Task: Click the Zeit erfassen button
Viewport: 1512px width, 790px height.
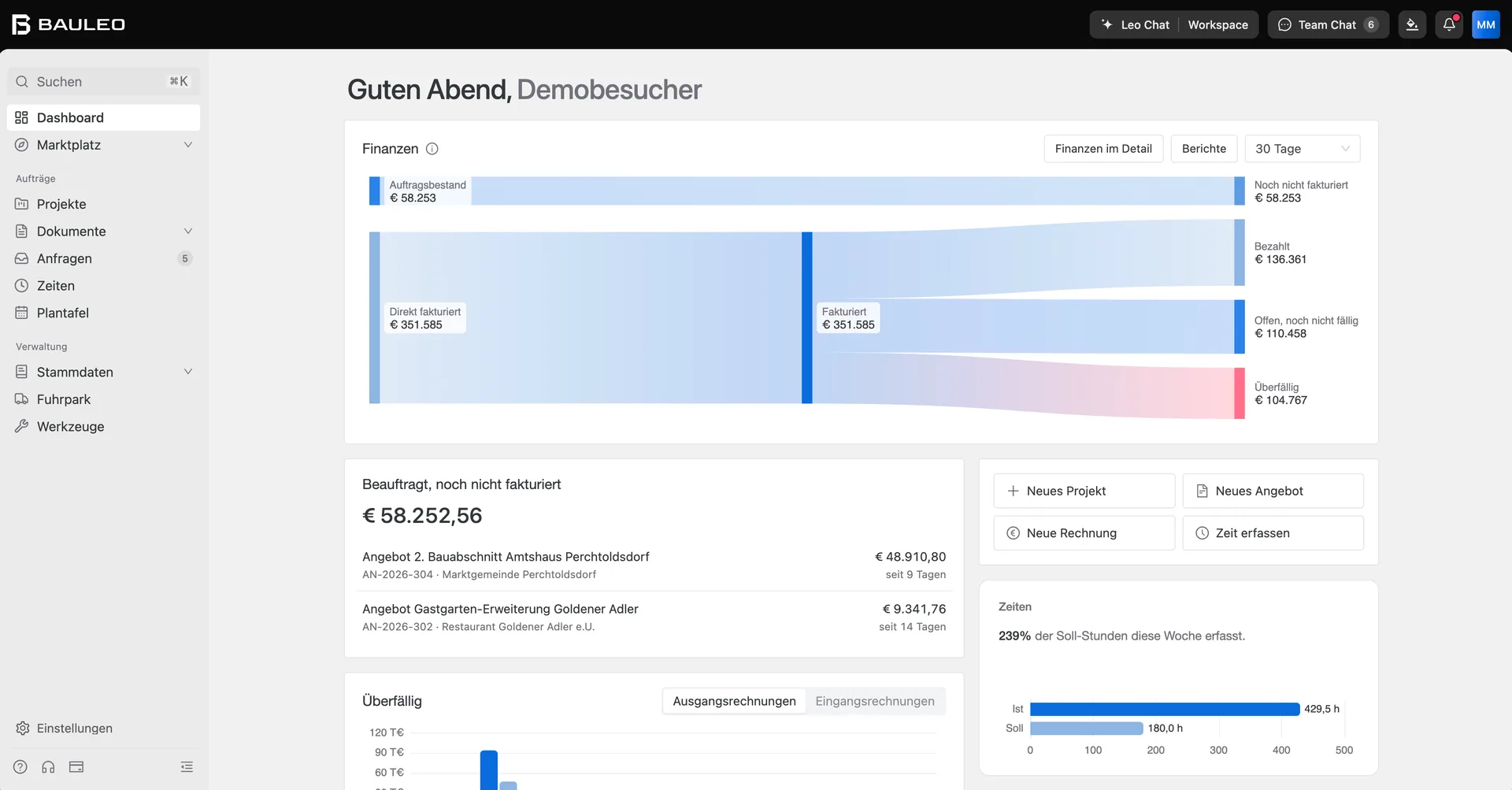Action: [1273, 533]
